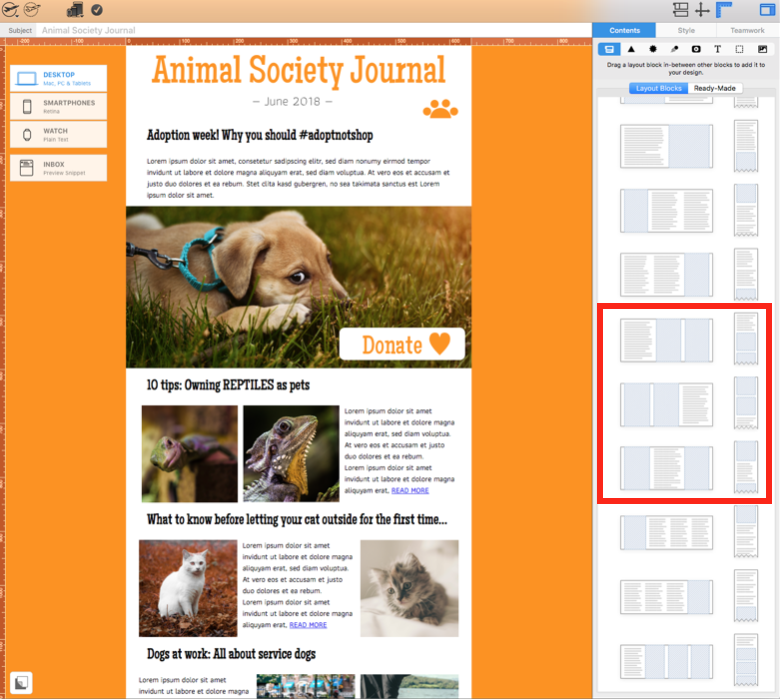Select the June 2018 date text
The width and height of the screenshot is (780, 699).
292,101
